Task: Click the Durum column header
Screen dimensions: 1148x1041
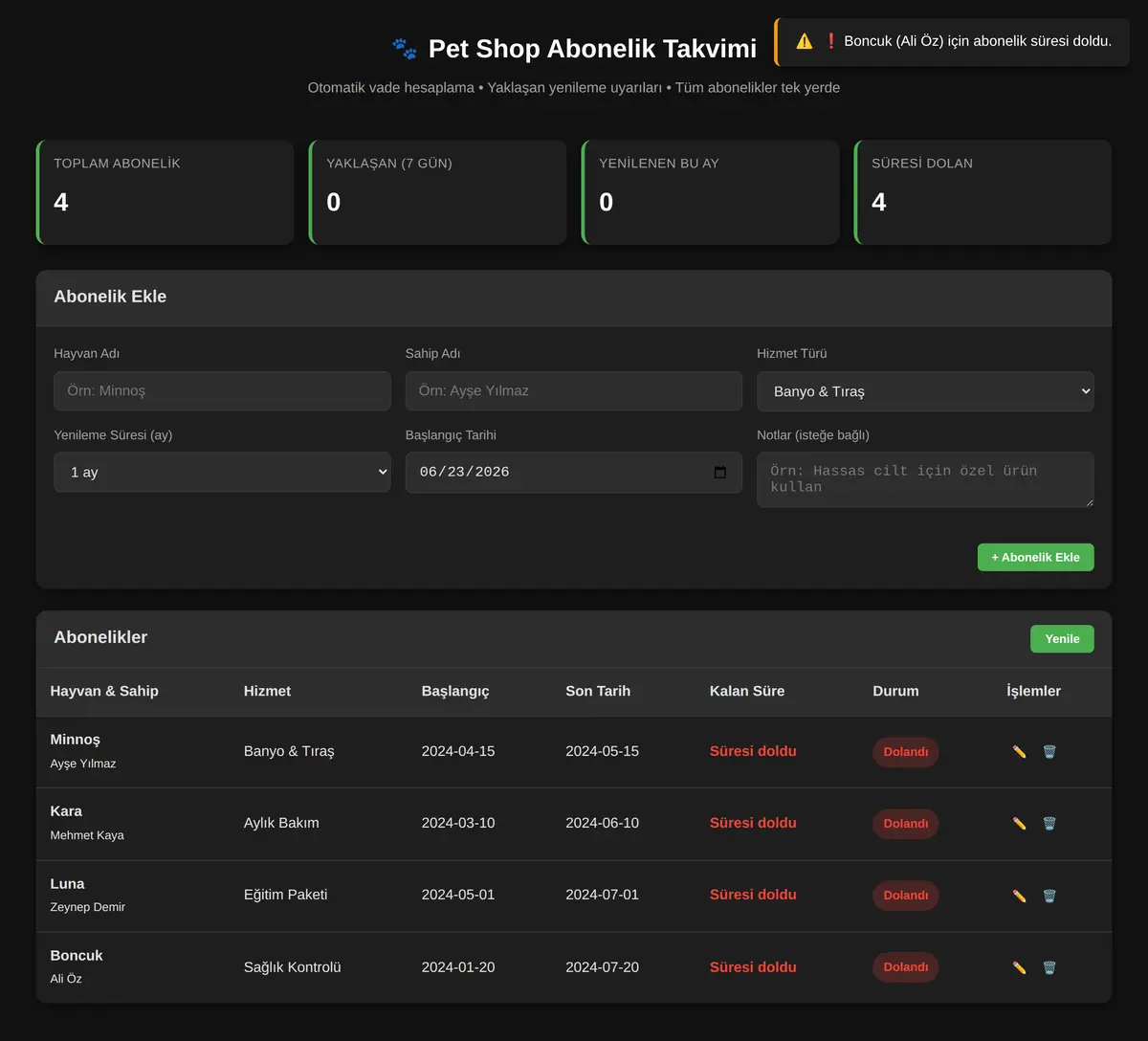Action: (895, 691)
